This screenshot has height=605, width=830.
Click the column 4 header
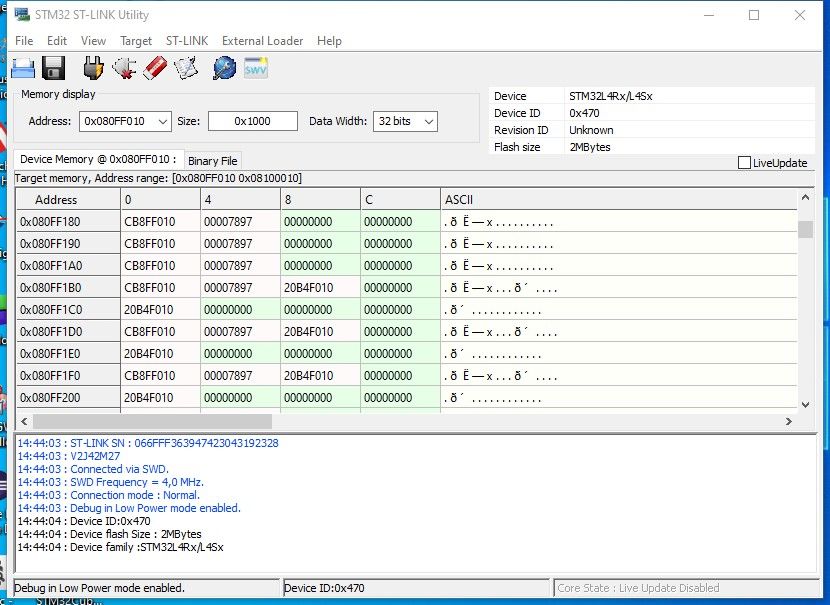click(240, 200)
